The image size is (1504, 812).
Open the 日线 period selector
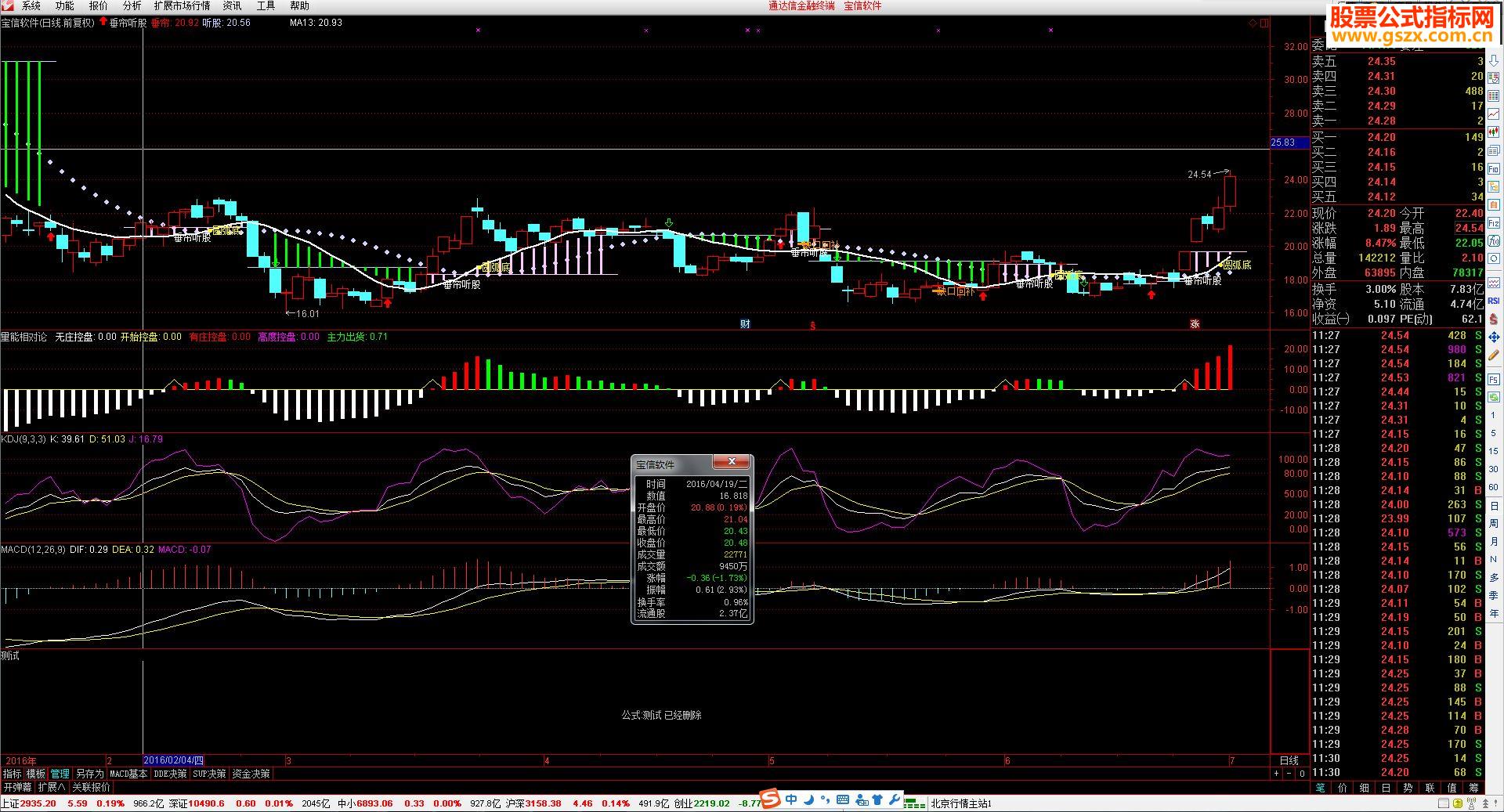[1289, 760]
